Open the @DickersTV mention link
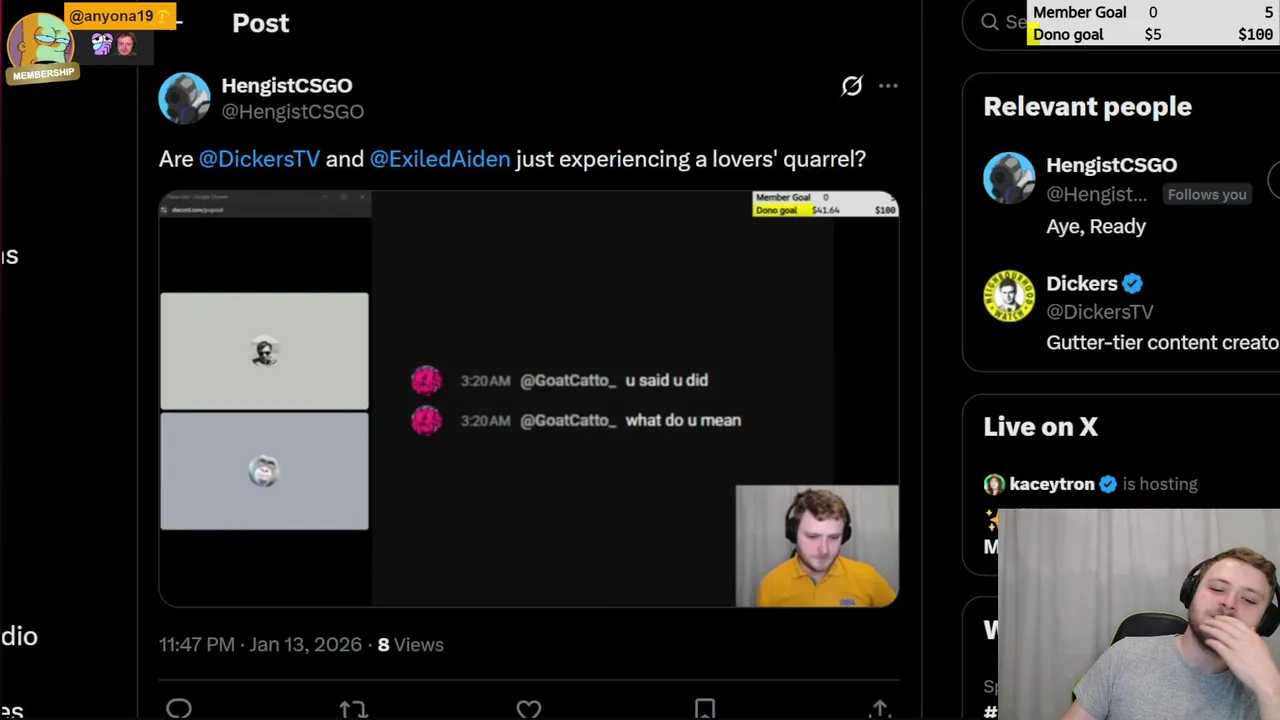The image size is (1280, 720). [x=259, y=159]
